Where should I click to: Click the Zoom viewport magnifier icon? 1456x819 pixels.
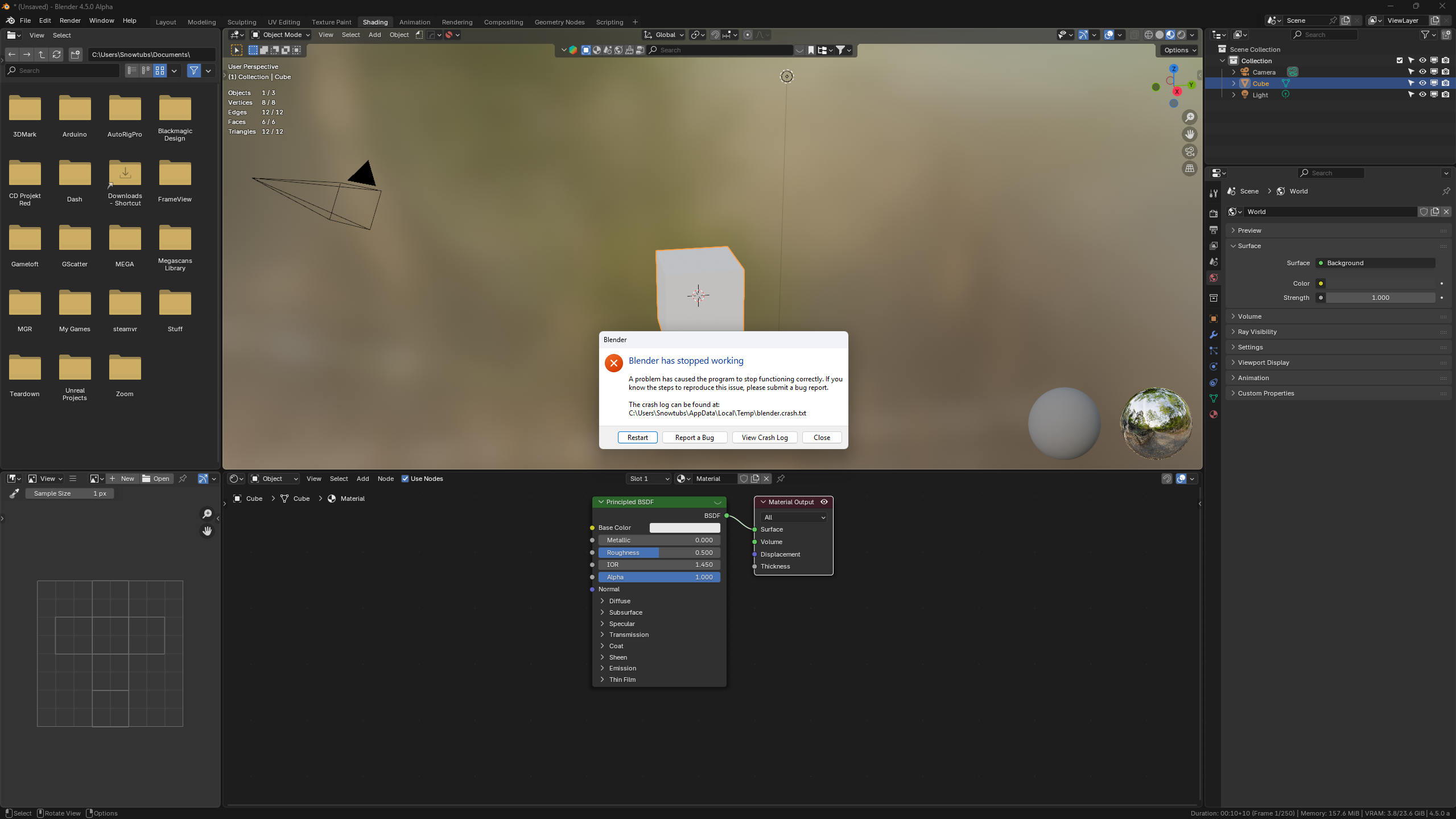click(x=1190, y=117)
